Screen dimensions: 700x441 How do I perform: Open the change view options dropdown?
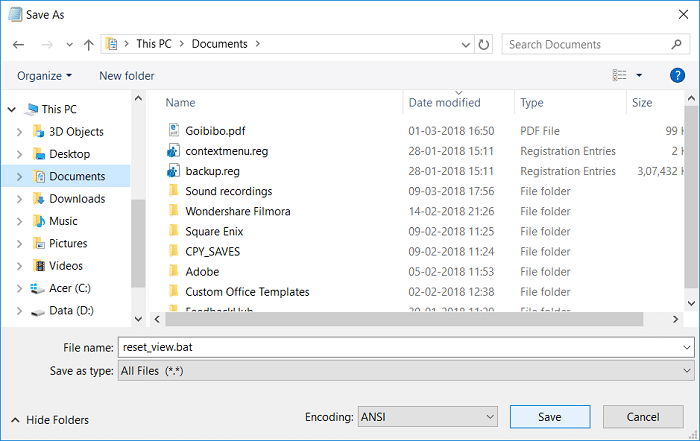[x=639, y=76]
